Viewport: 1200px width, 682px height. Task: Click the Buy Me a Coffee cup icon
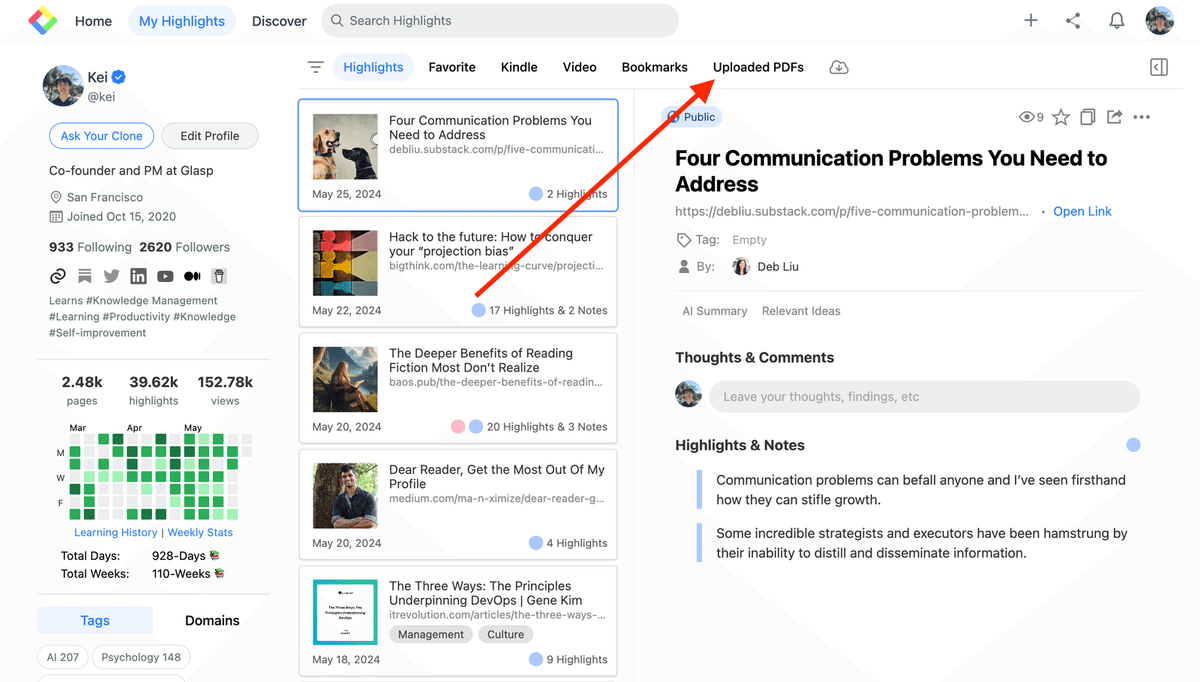point(219,276)
